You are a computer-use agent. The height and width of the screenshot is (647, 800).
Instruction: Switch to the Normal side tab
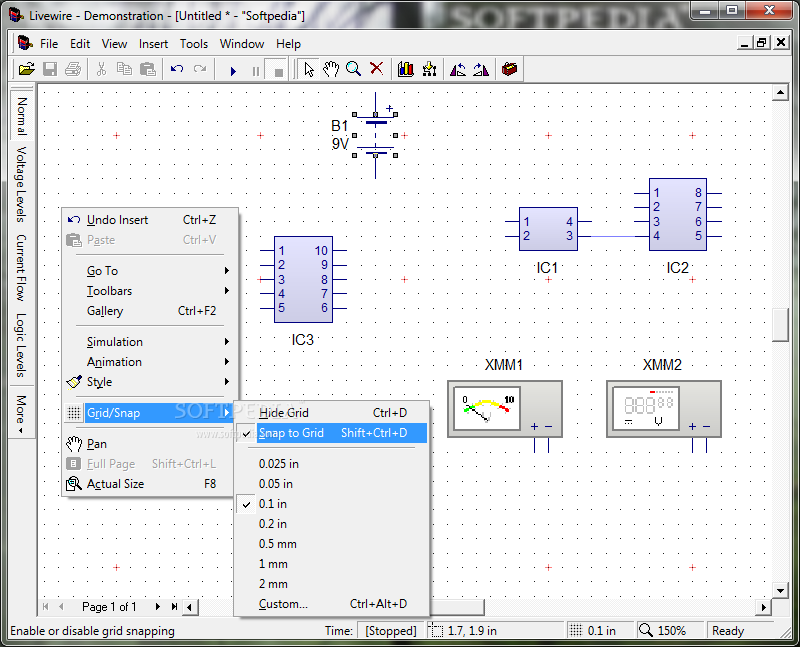(x=22, y=114)
